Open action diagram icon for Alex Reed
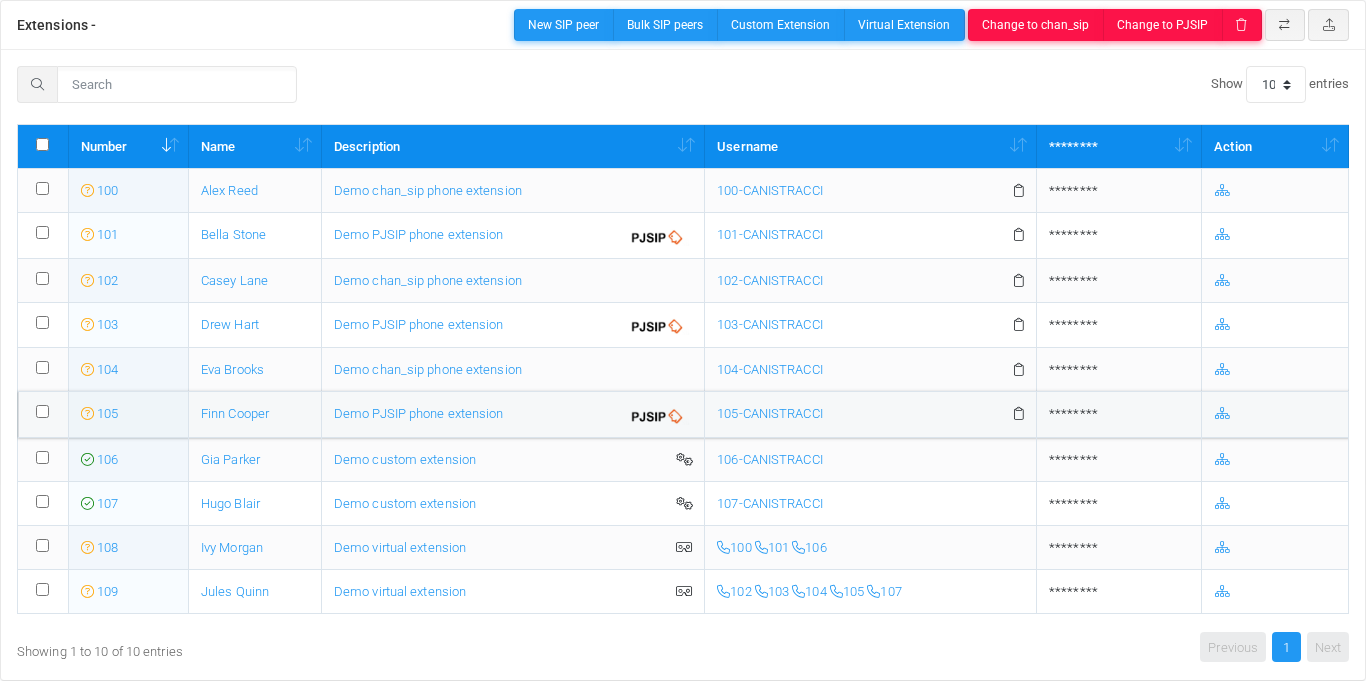 (x=1222, y=191)
